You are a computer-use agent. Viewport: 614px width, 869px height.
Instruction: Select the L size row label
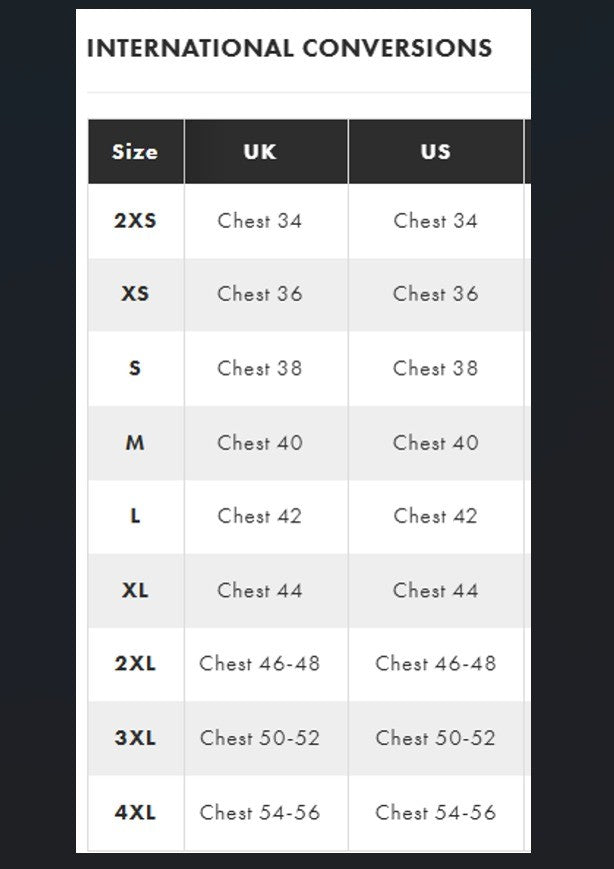[x=135, y=516]
